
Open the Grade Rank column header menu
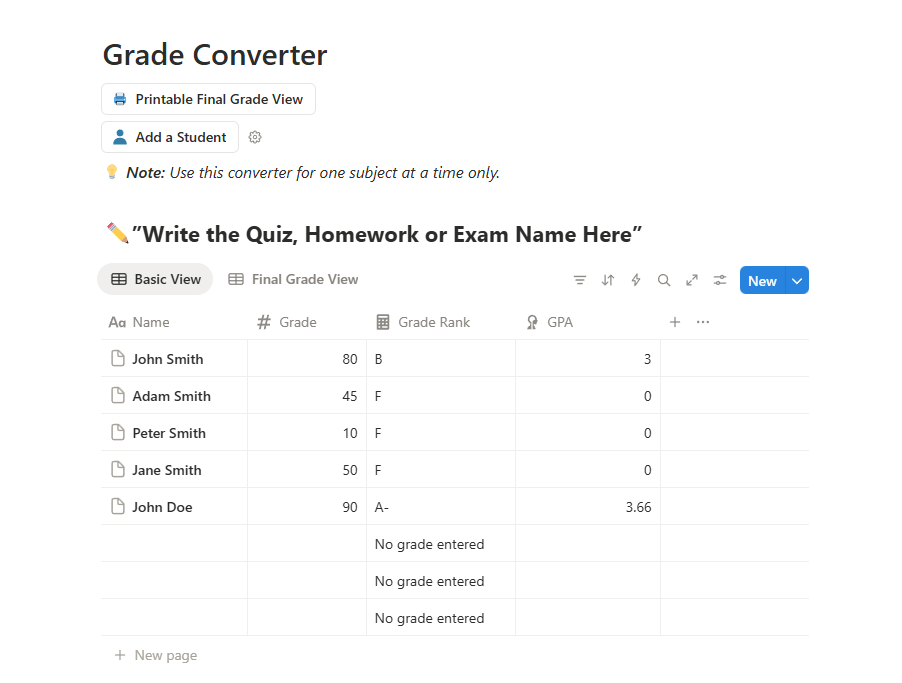433,322
